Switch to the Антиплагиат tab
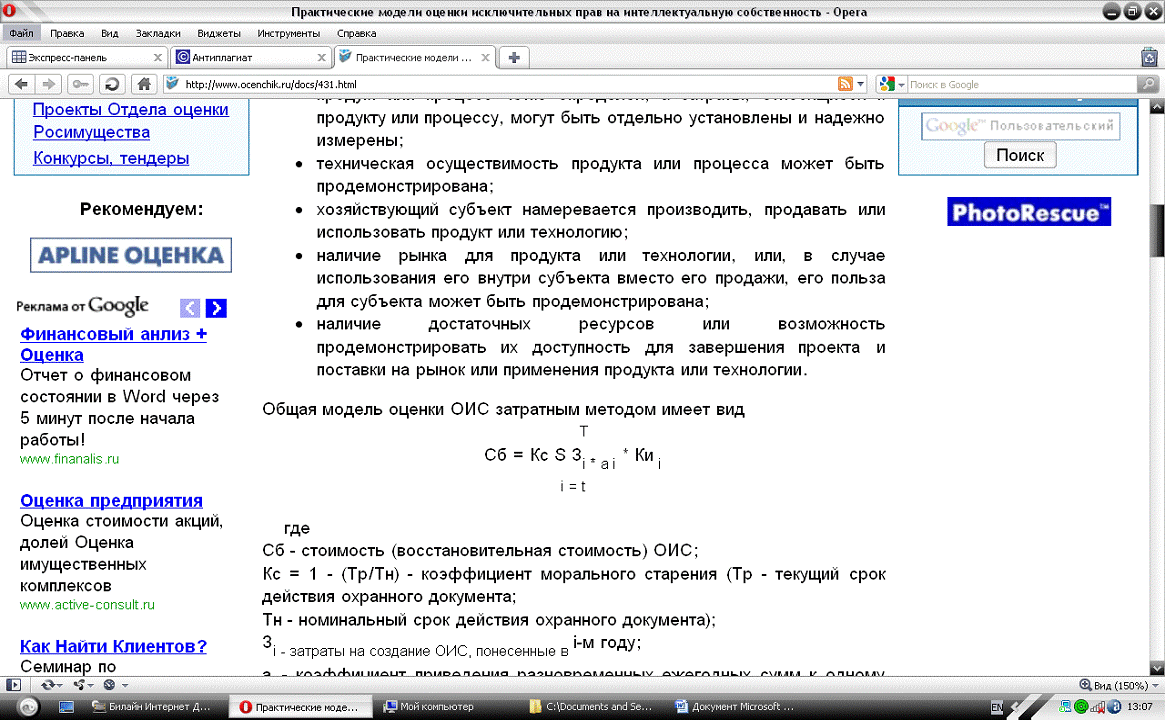This screenshot has width=1165, height=720. (x=250, y=57)
